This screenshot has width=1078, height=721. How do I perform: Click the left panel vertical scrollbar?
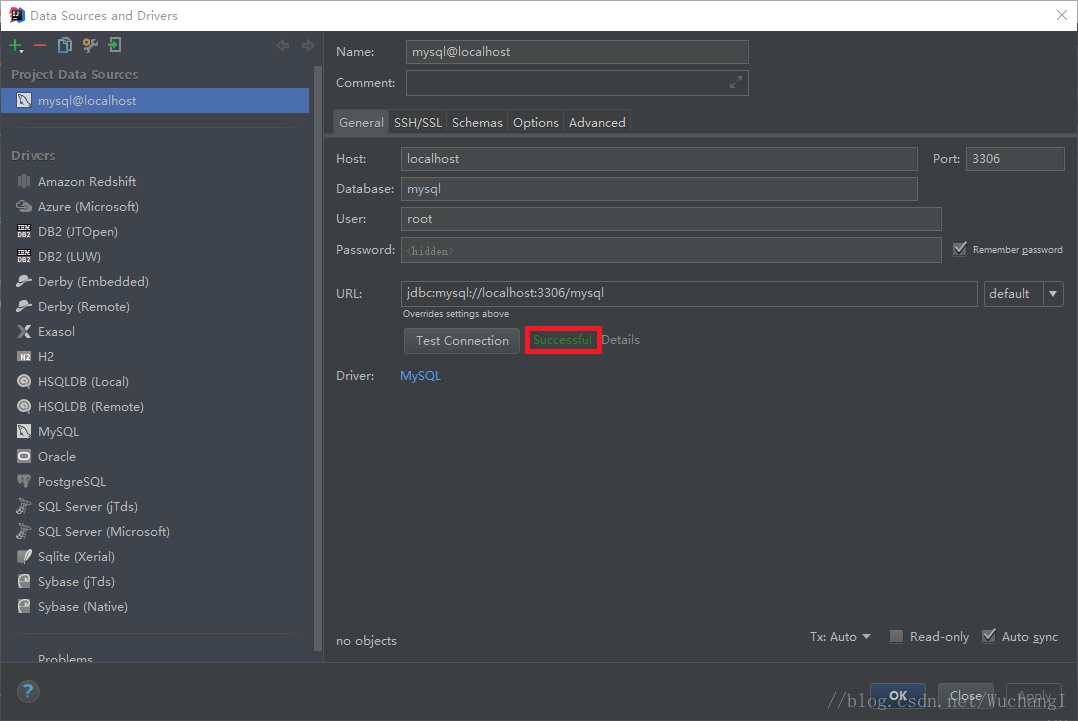318,357
